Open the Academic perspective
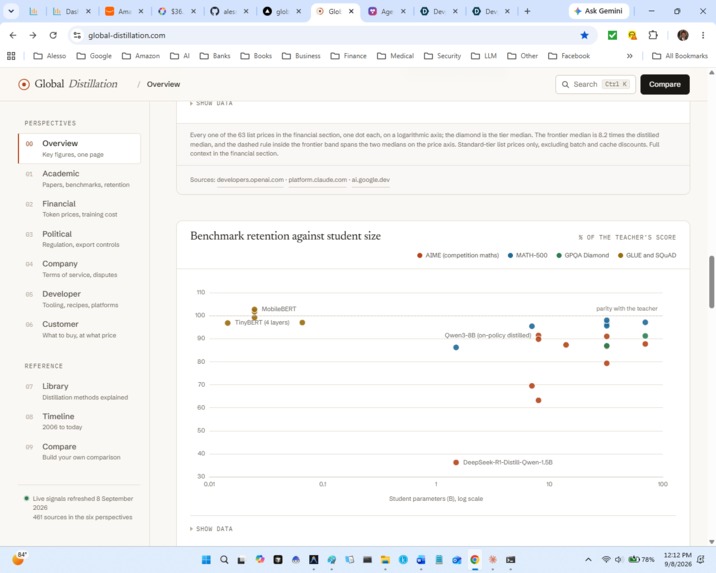Viewport: 716px width, 573px height. 79,179
